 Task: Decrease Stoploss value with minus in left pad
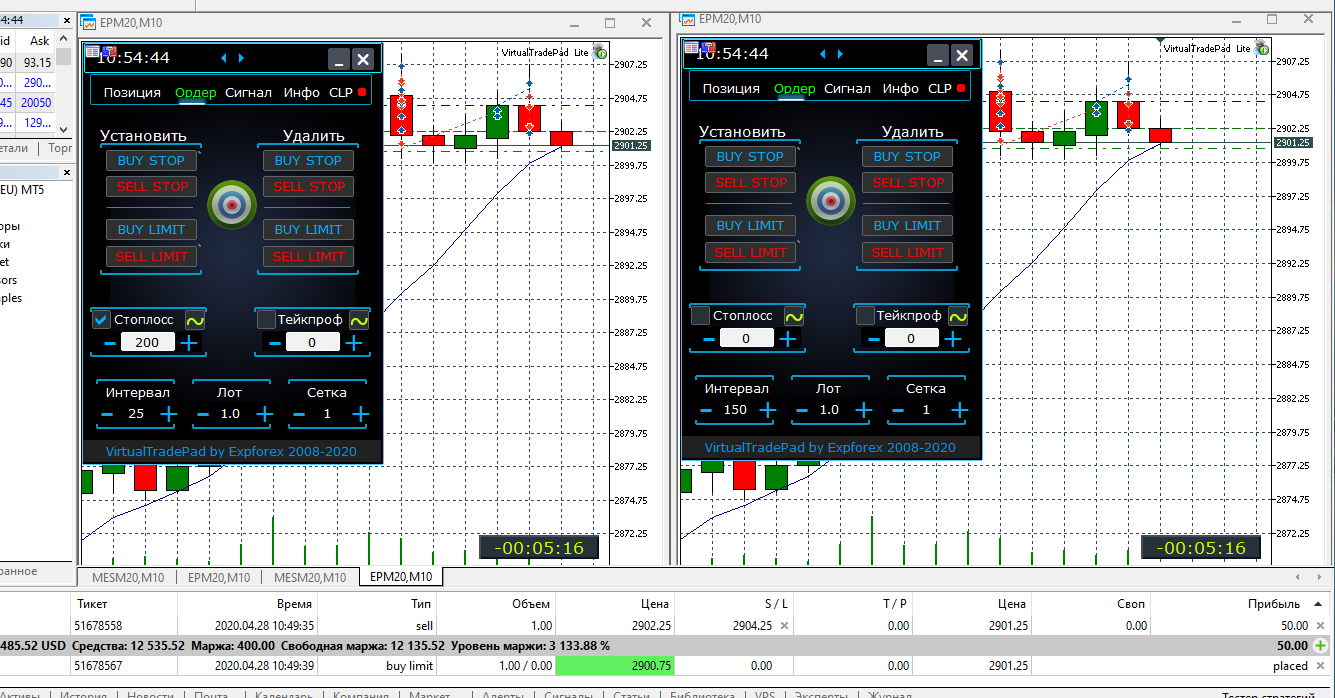(x=110, y=344)
